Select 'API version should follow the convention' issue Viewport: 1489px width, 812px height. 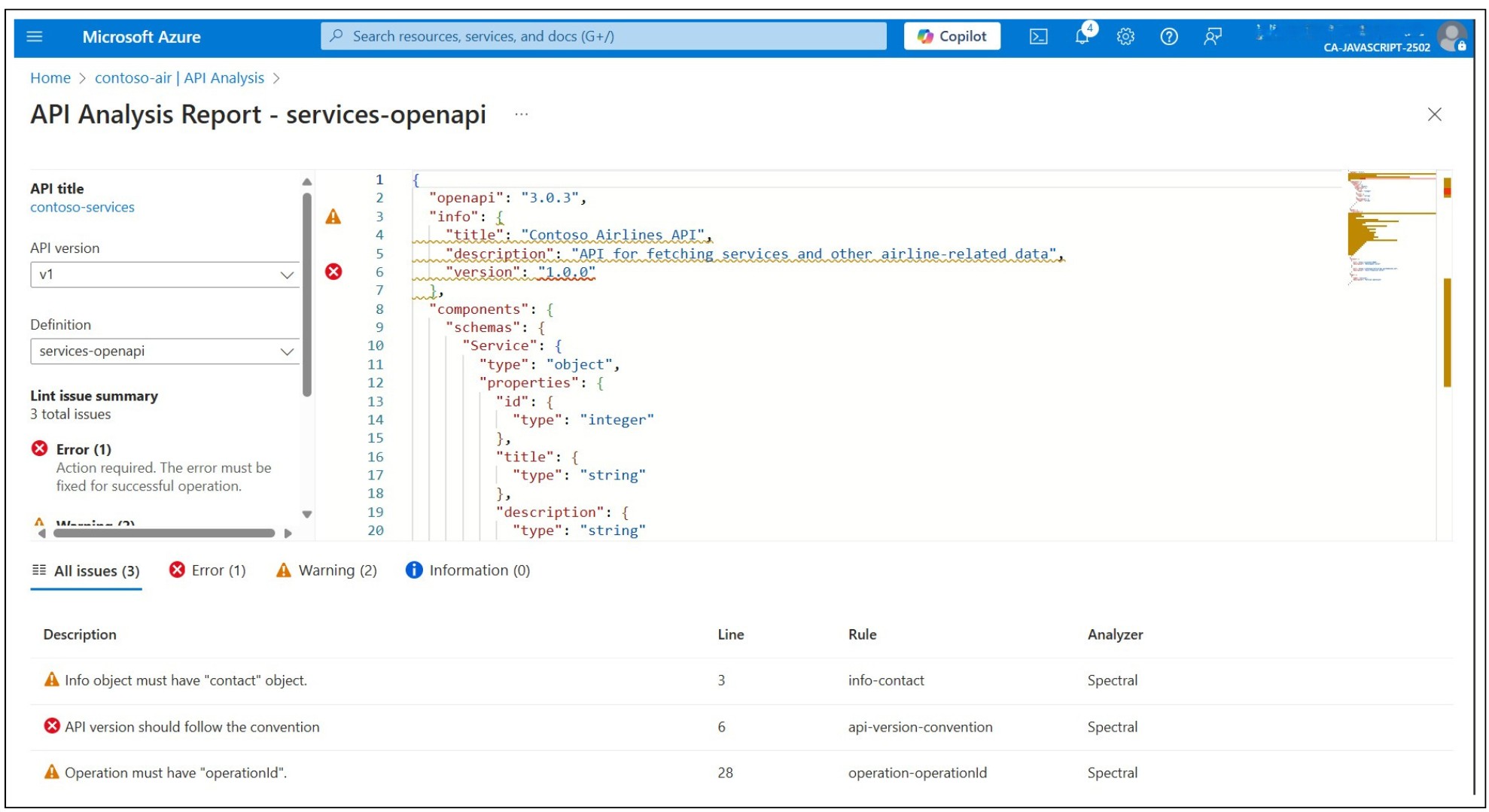(741, 727)
